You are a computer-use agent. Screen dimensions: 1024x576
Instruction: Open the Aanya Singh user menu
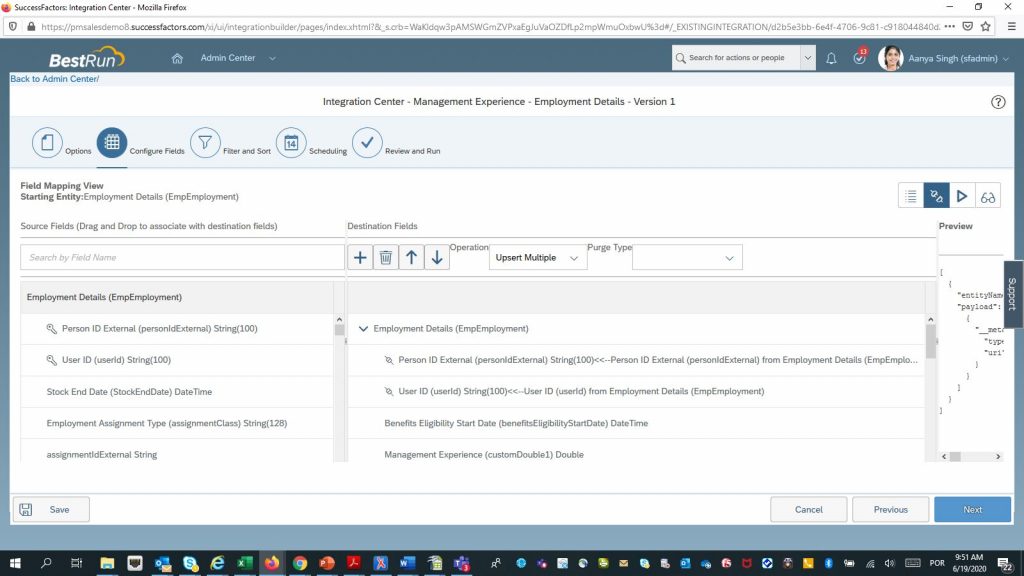pyautogui.click(x=944, y=58)
